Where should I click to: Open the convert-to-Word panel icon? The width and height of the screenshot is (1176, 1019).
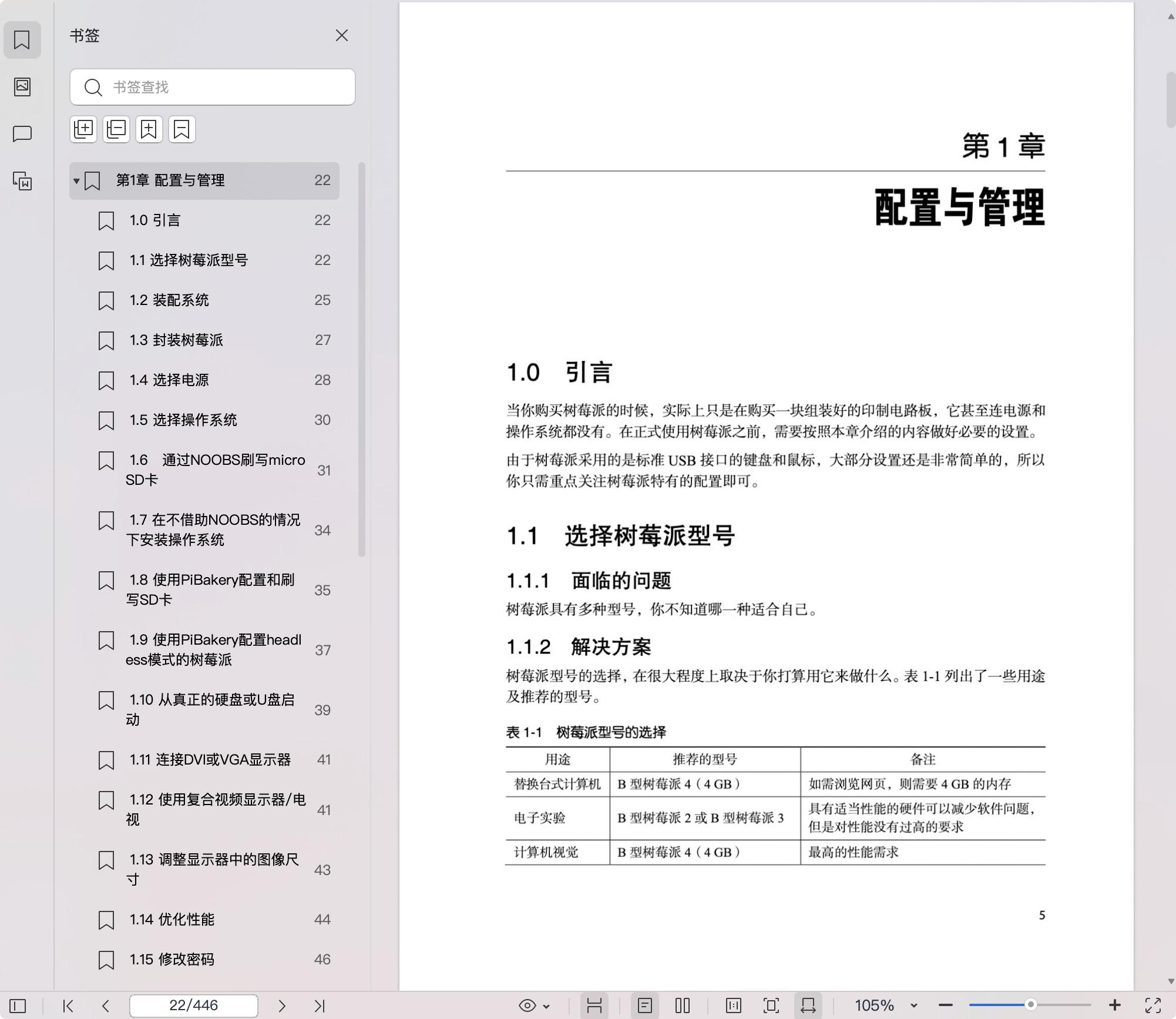22,181
